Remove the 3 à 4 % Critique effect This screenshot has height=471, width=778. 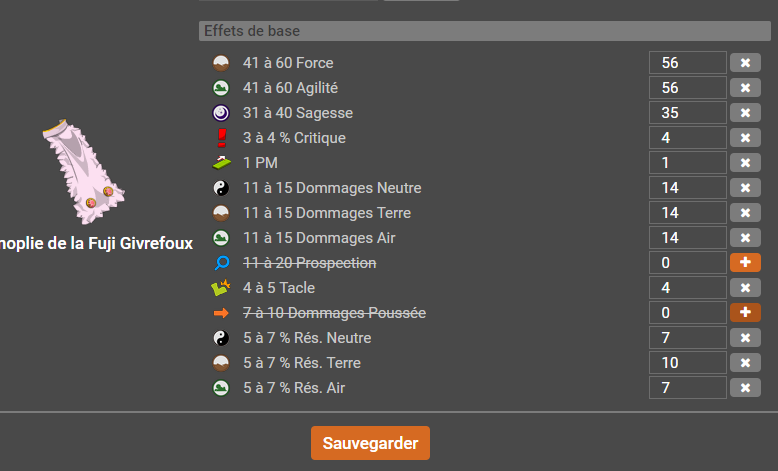coord(745,137)
